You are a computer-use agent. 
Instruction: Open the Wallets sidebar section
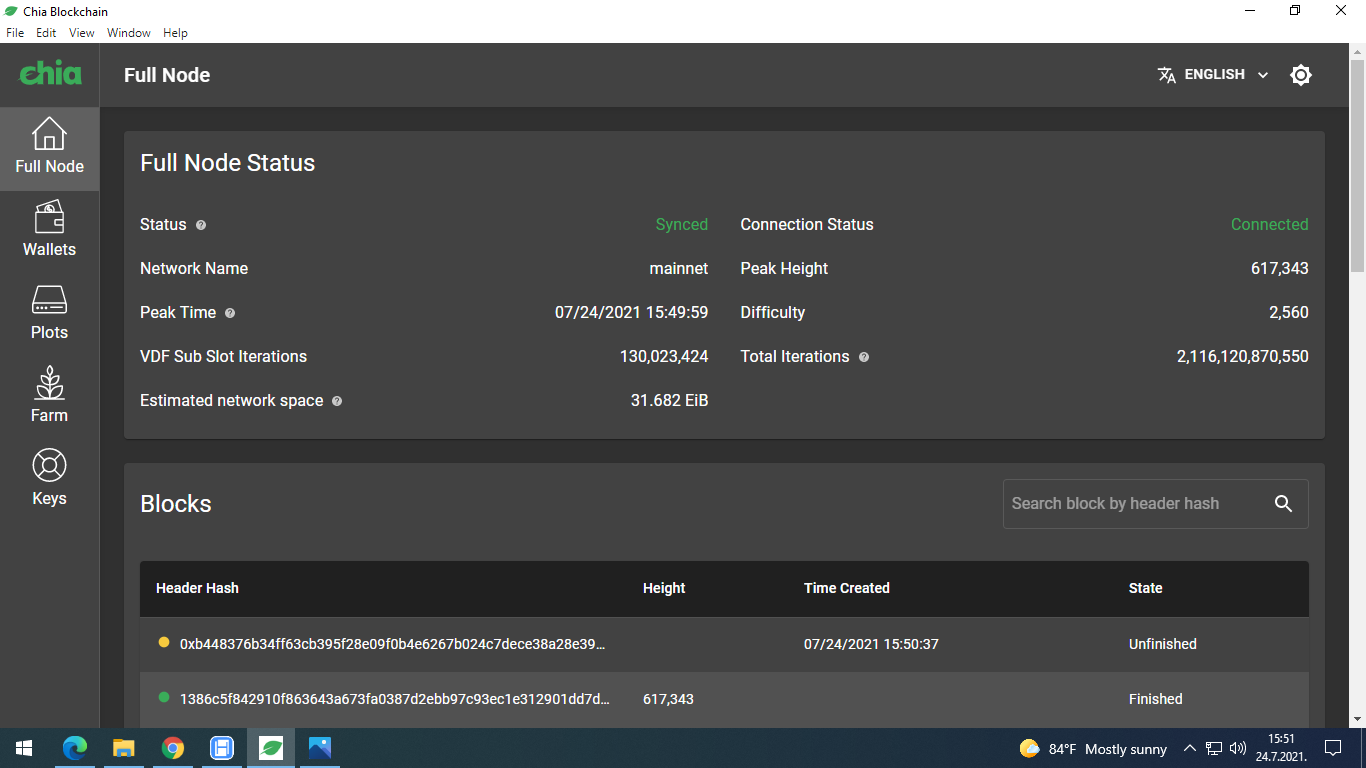coord(49,231)
